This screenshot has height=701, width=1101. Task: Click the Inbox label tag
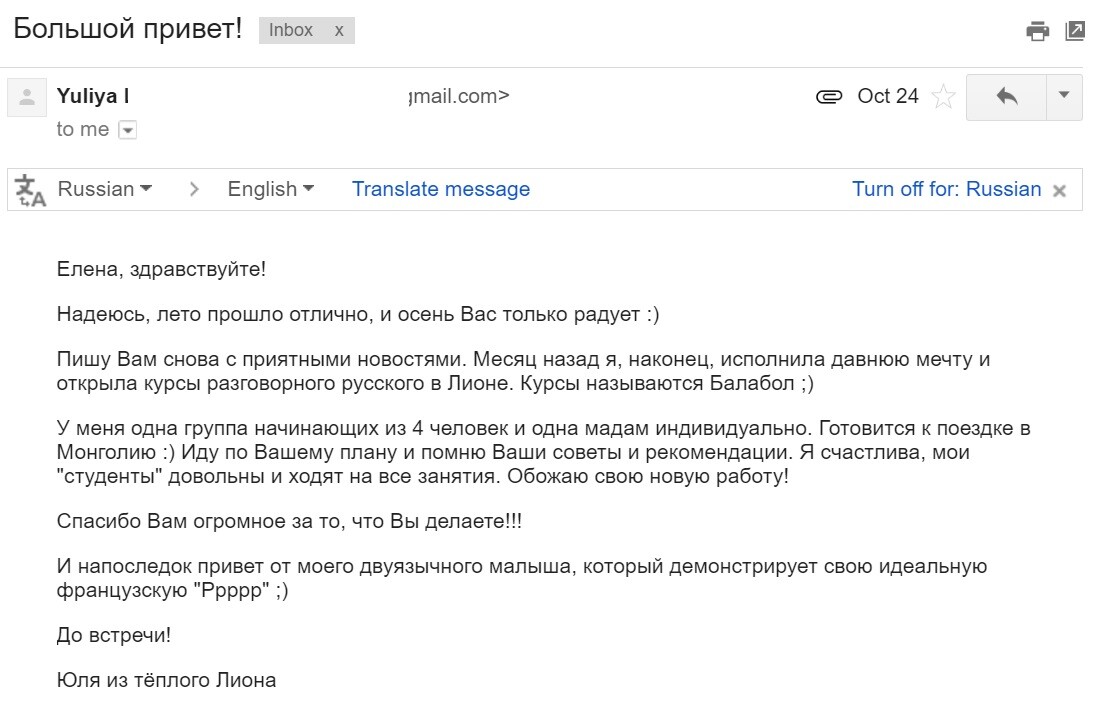tap(291, 30)
